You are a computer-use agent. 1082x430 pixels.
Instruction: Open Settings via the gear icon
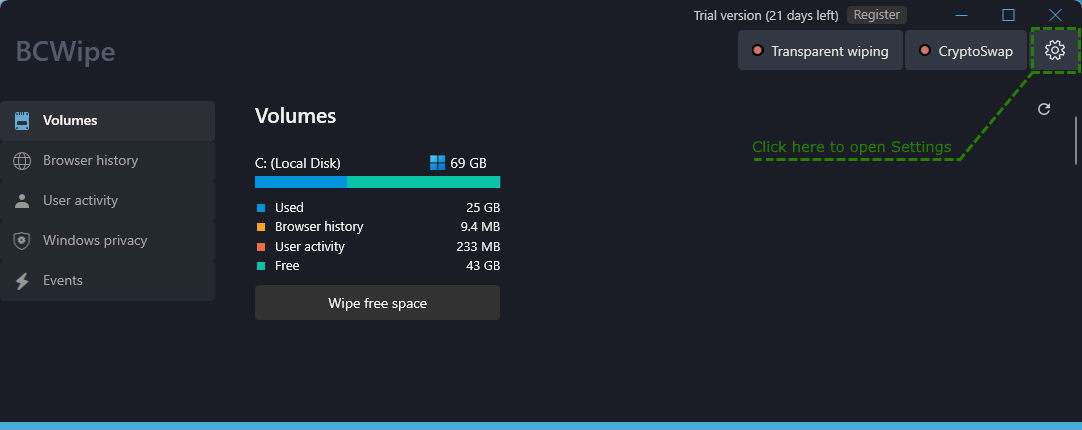[x=1054, y=50]
